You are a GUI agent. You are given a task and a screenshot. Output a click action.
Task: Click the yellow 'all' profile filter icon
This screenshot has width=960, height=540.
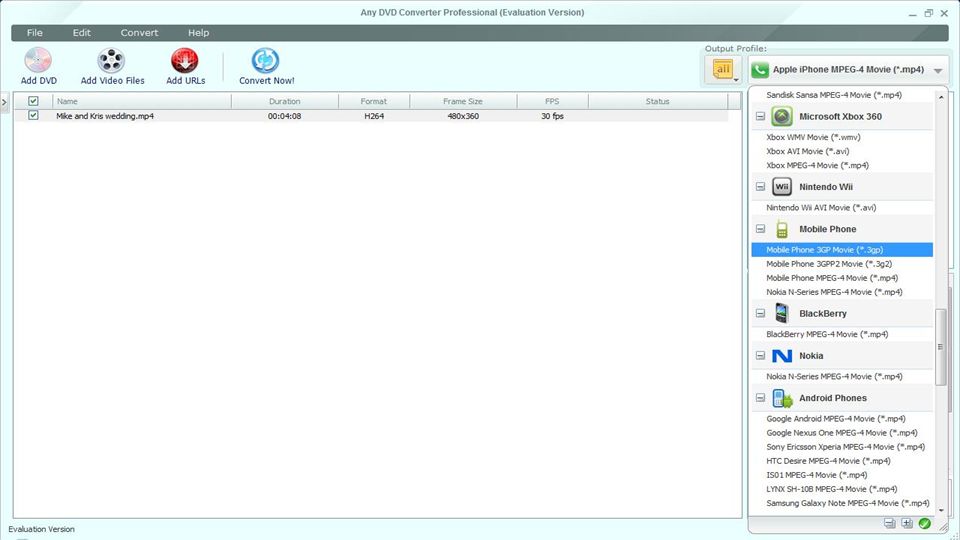pos(723,69)
